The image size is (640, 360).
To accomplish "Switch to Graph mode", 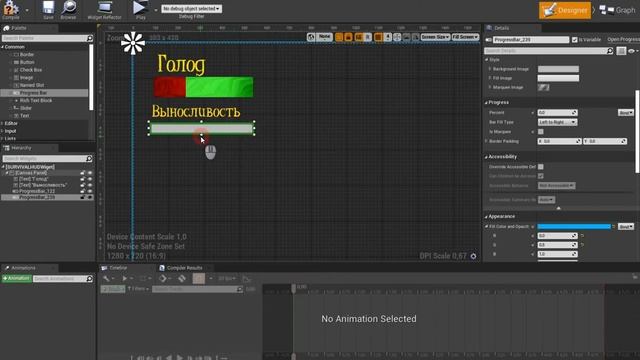I will [617, 10].
